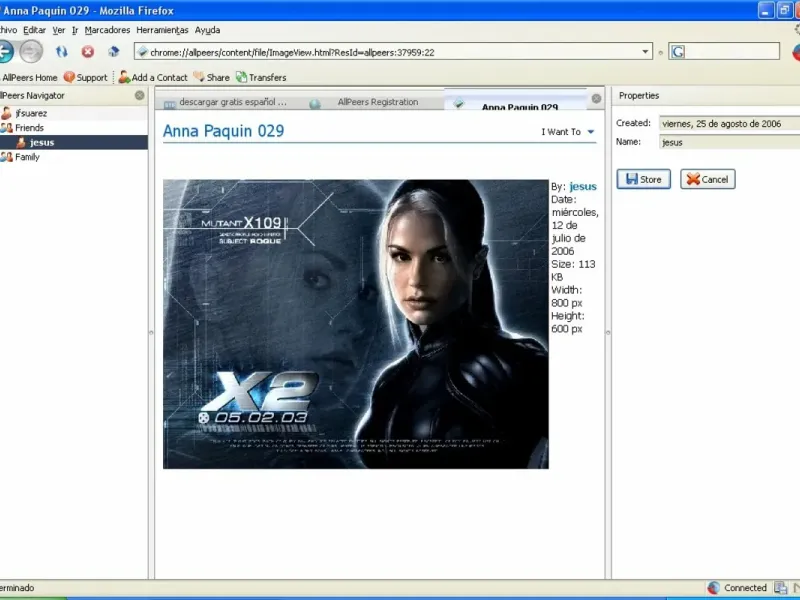Viewport: 800px width, 600px height.
Task: Open Support from the AllPeers toolbar
Action: (86, 78)
